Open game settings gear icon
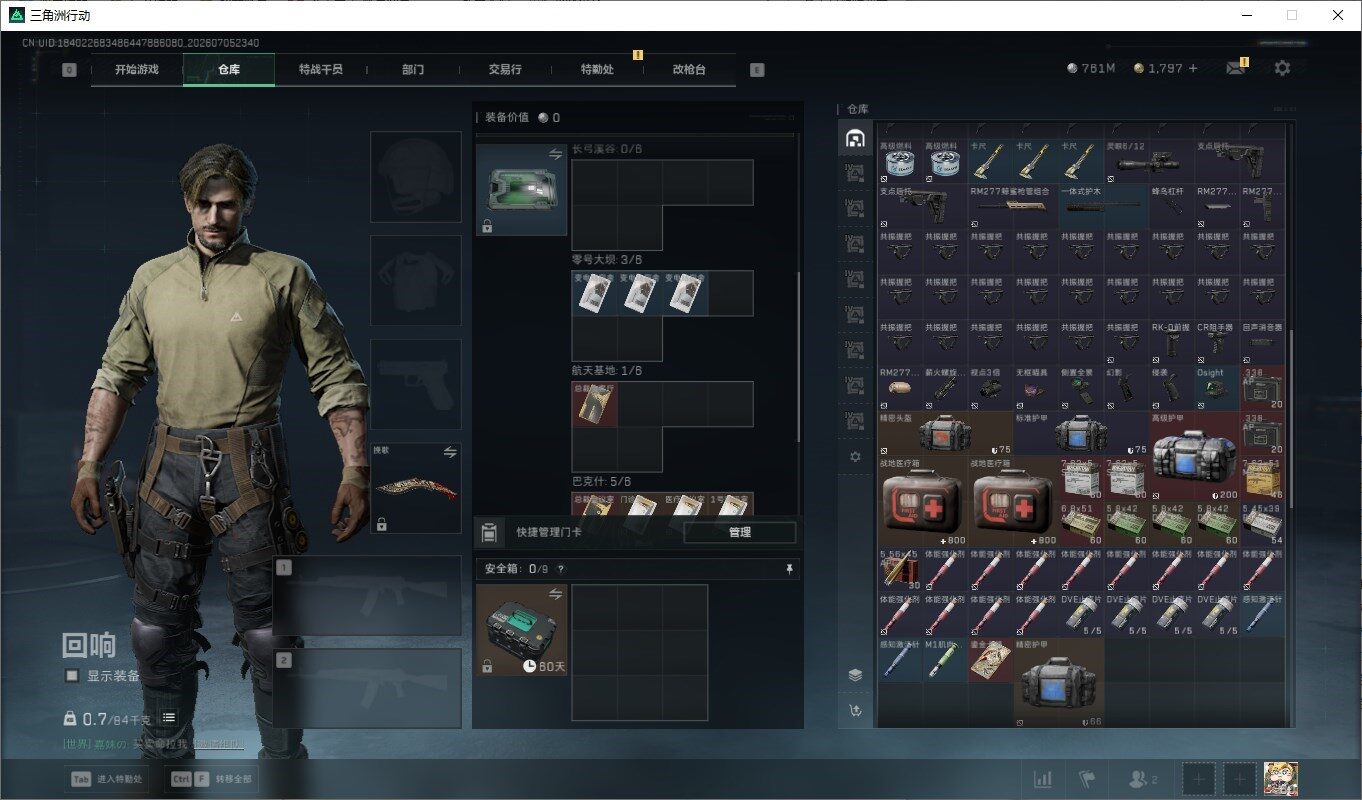 [1282, 68]
